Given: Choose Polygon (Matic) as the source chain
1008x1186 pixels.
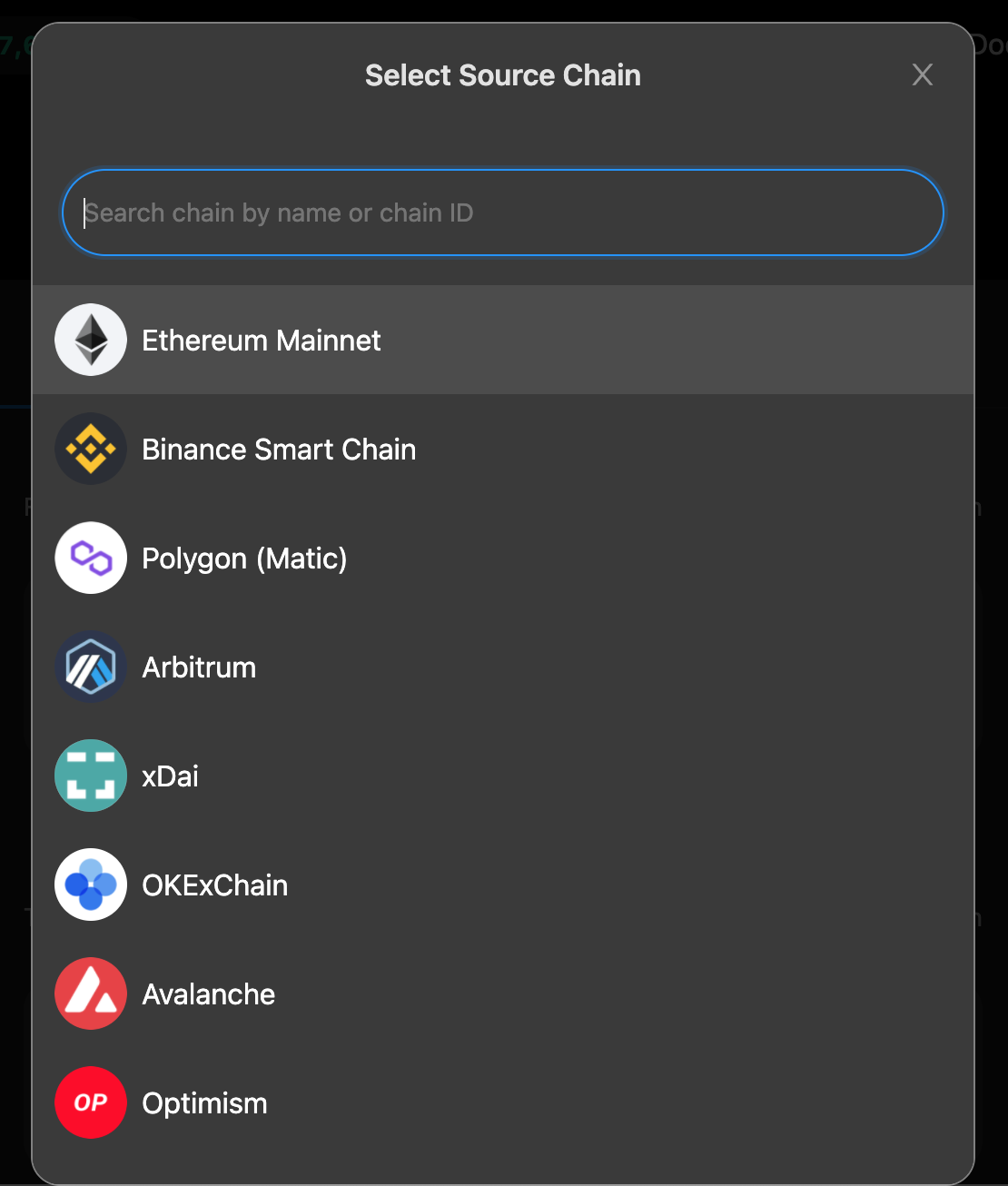Looking at the screenshot, I should click(244, 558).
